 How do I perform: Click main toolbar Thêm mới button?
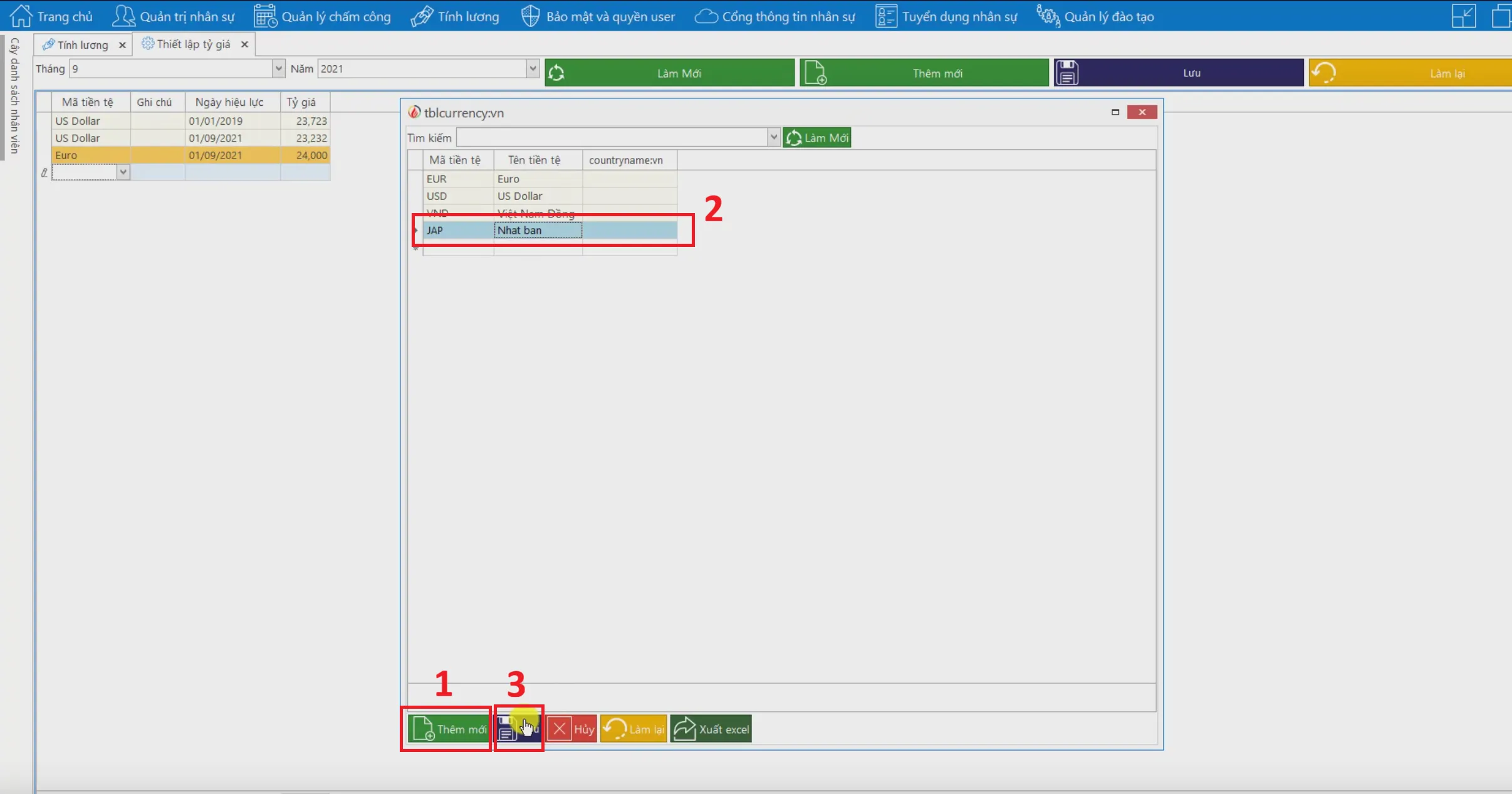[924, 73]
